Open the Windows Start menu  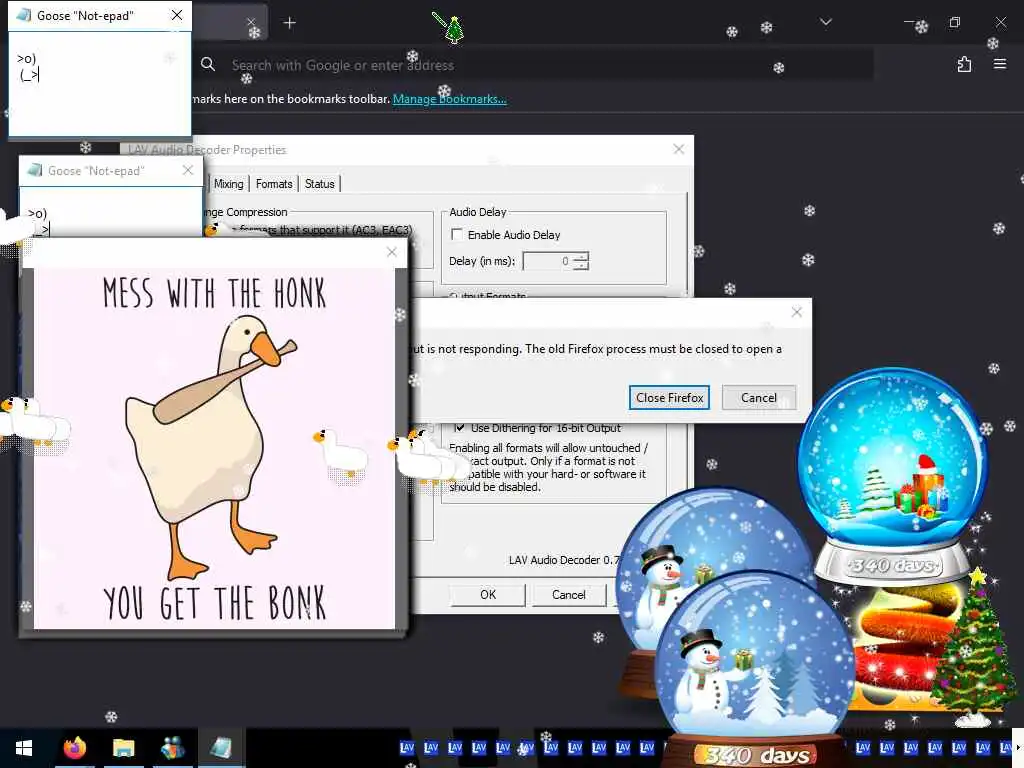click(24, 748)
